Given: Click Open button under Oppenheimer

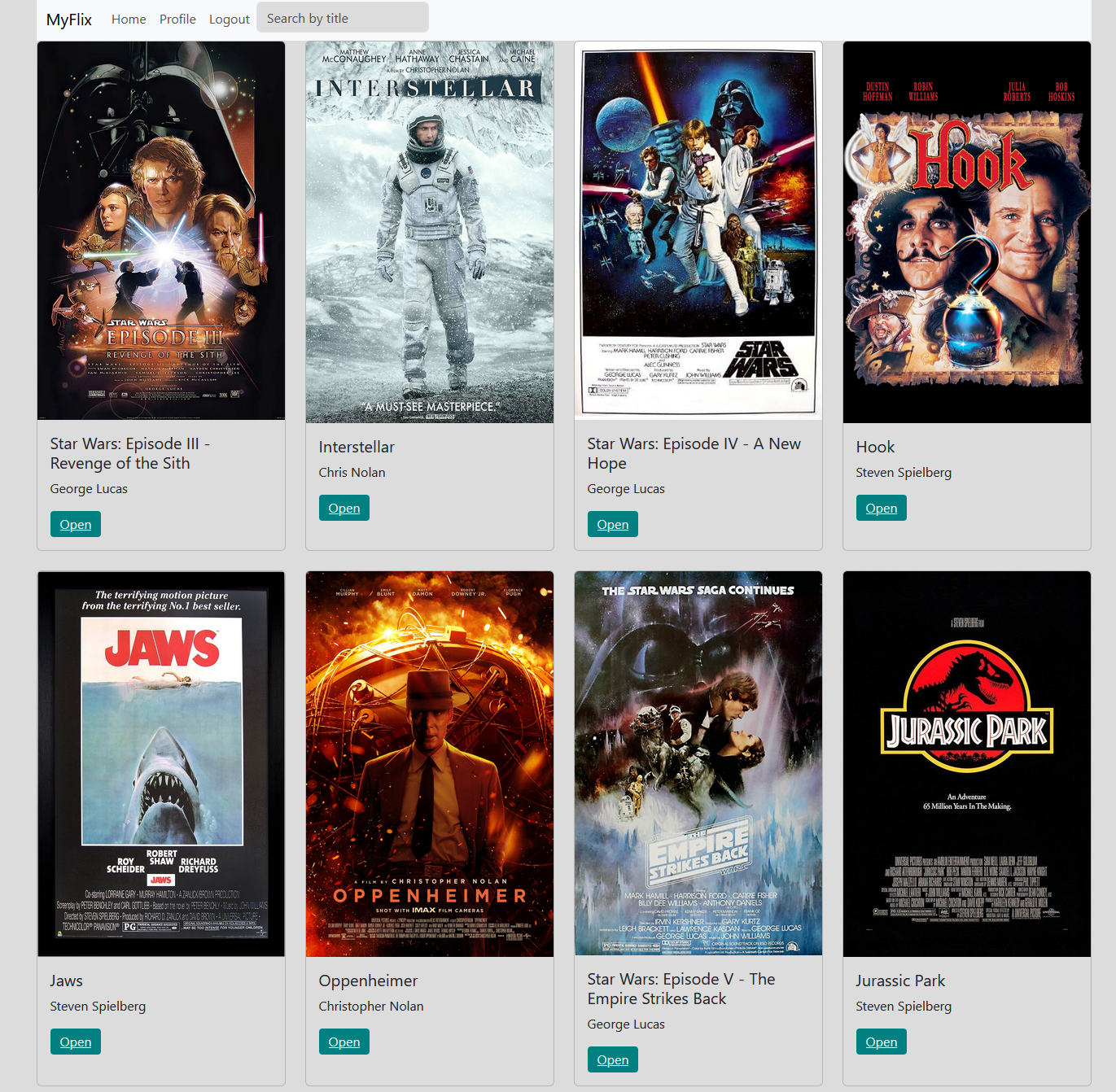Looking at the screenshot, I should [344, 1042].
